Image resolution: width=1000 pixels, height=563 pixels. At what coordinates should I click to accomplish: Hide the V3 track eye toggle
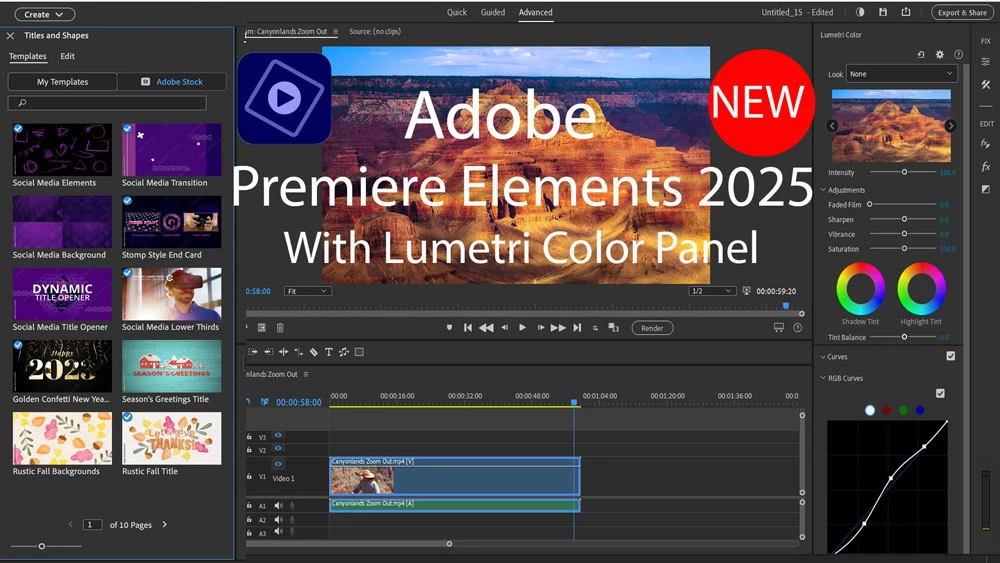coord(278,435)
